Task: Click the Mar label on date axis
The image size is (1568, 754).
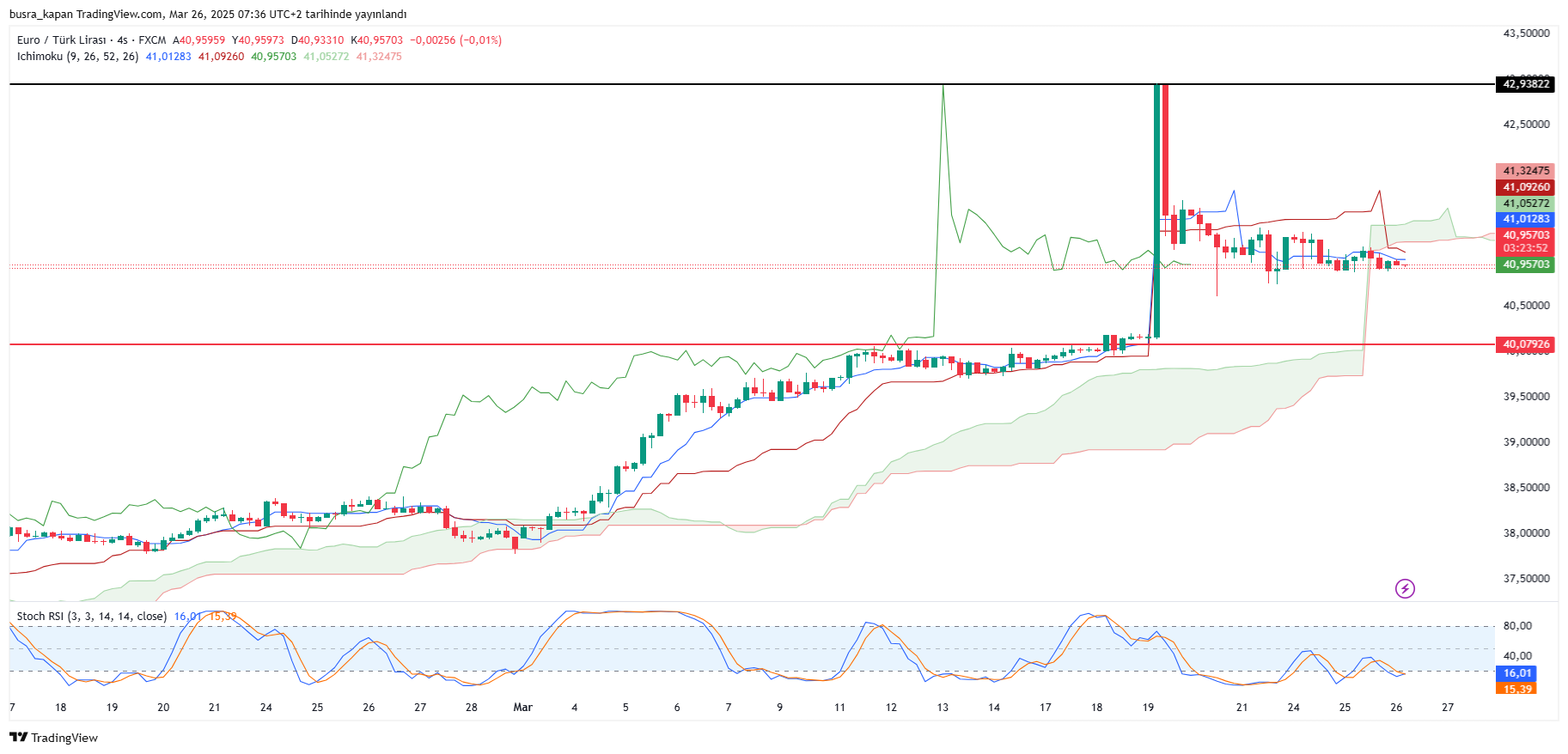Action: coord(522,708)
